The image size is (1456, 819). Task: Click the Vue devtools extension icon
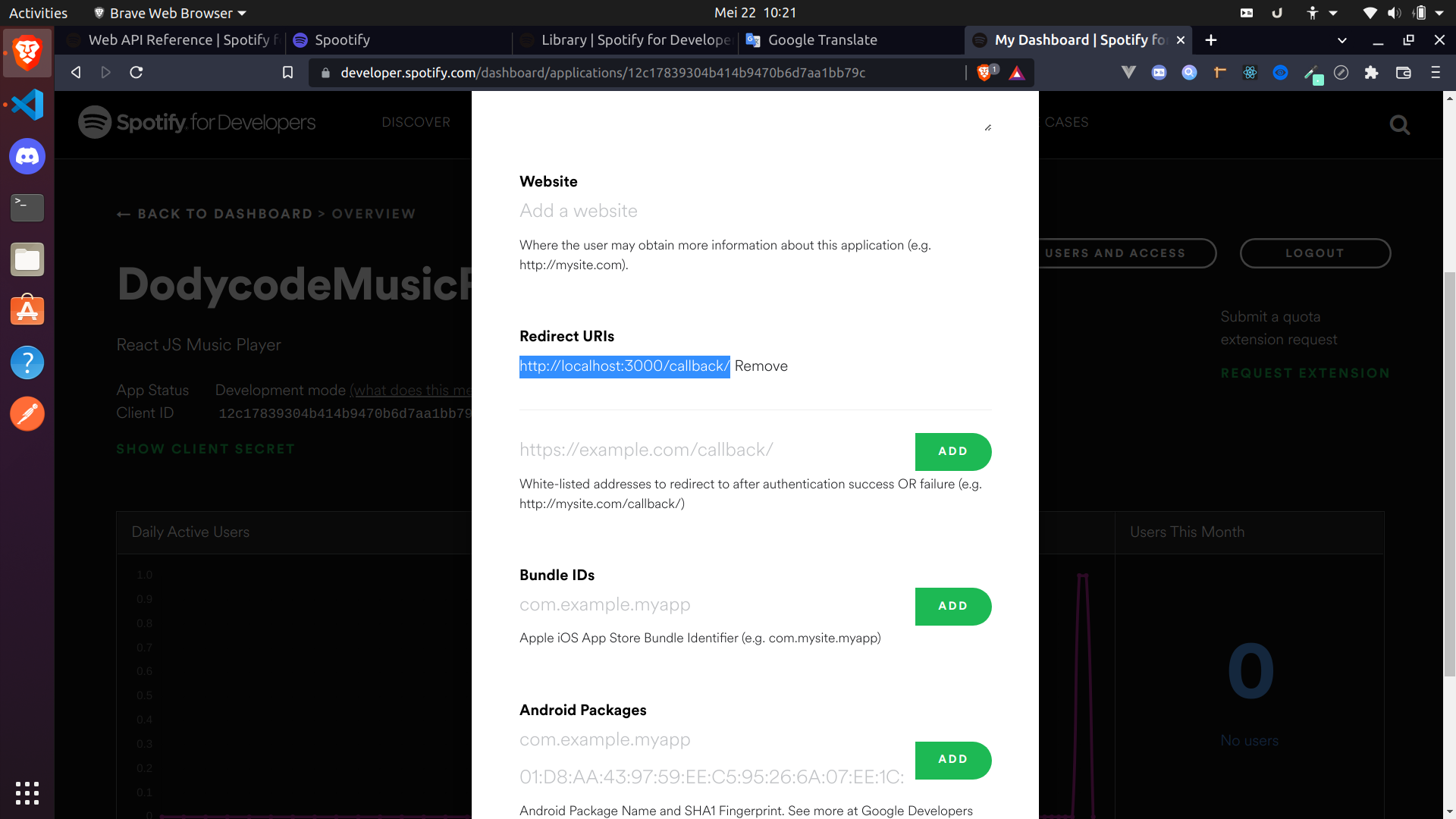tap(1128, 73)
